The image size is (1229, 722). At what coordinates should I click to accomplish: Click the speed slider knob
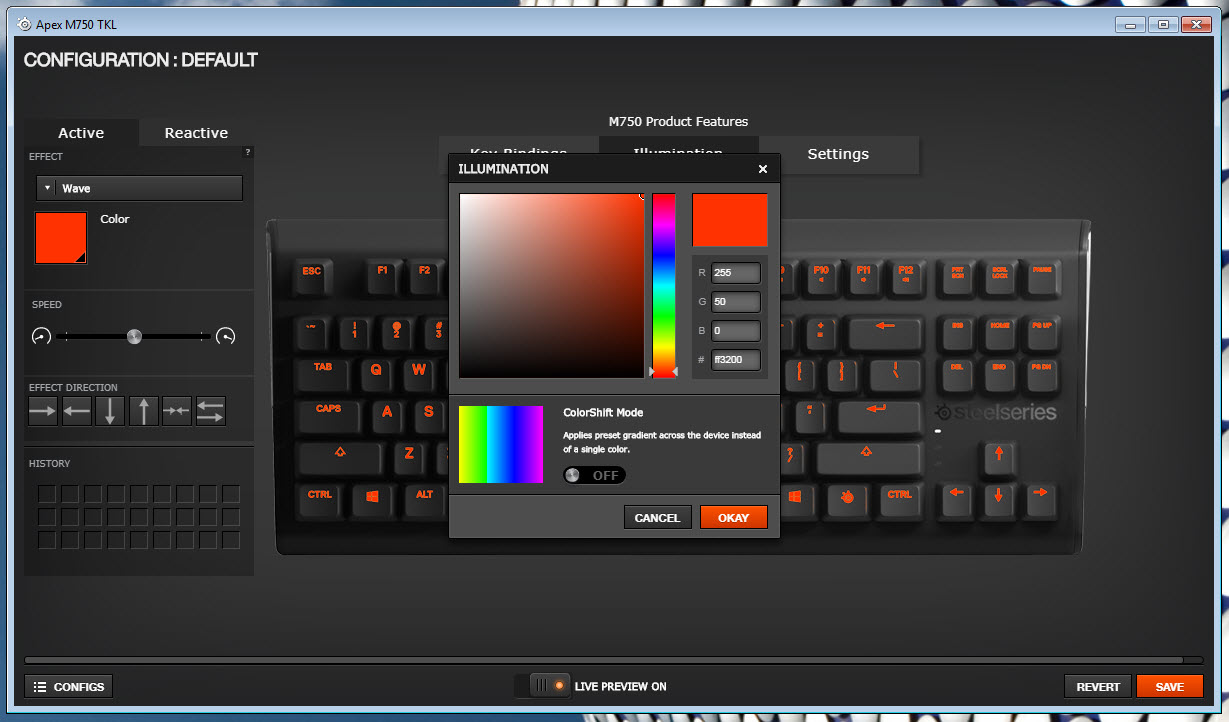tap(134, 336)
